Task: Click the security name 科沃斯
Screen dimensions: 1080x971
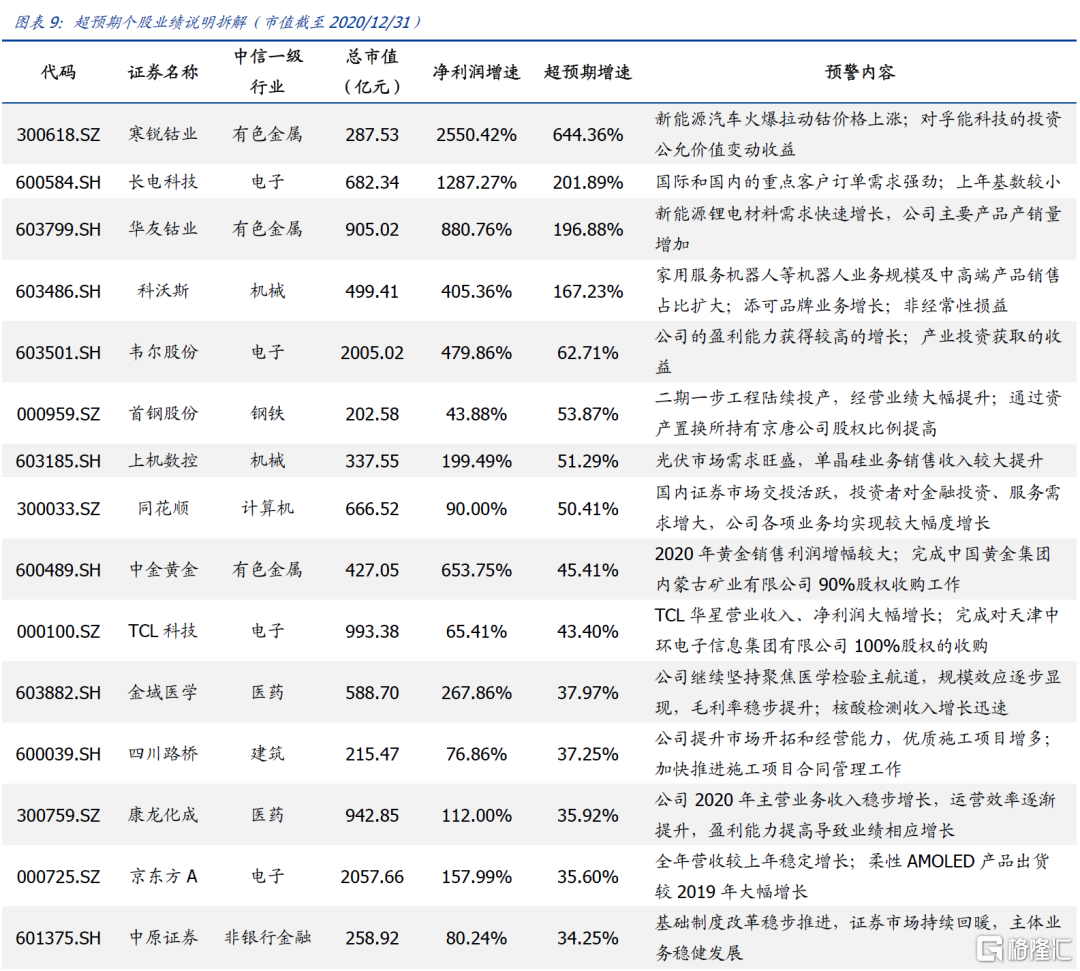Action: pos(163,291)
